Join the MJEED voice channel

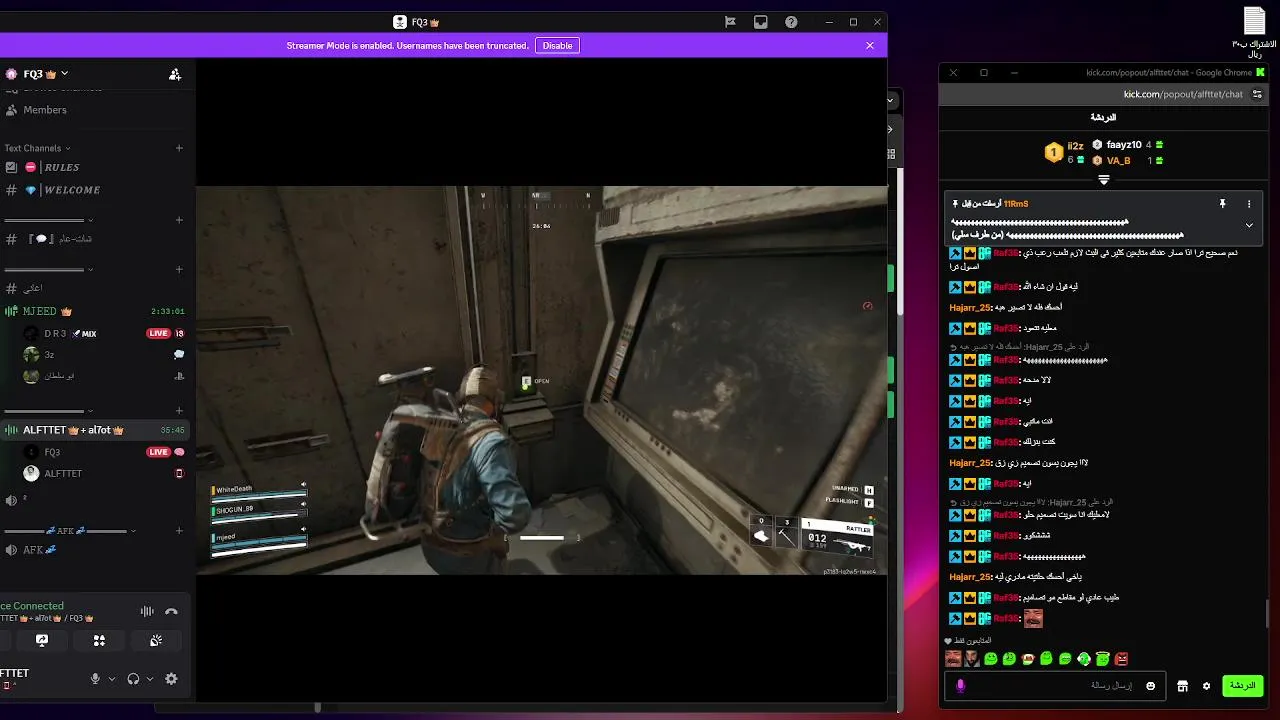[94, 311]
